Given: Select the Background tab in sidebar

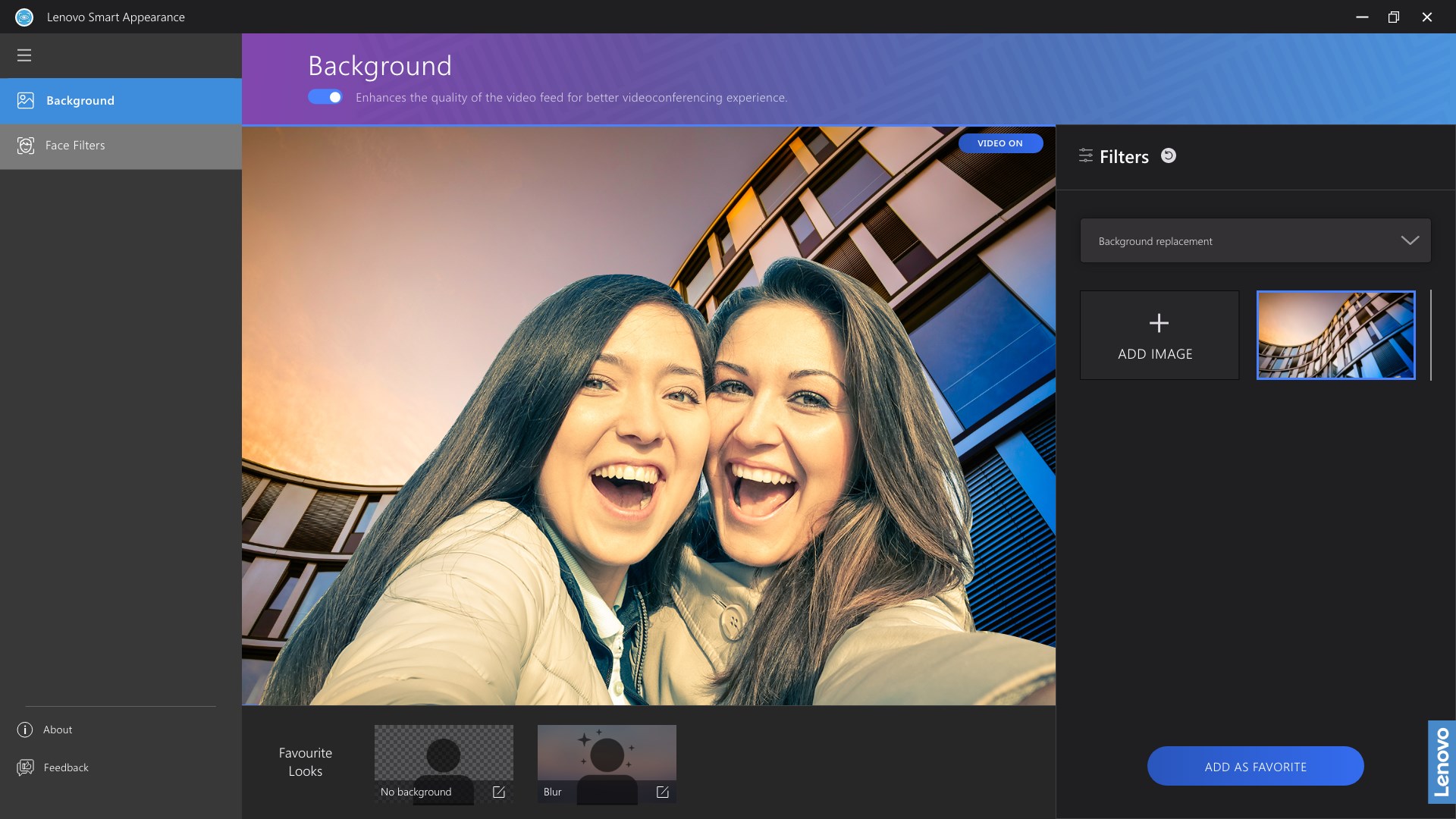Looking at the screenshot, I should click(121, 101).
